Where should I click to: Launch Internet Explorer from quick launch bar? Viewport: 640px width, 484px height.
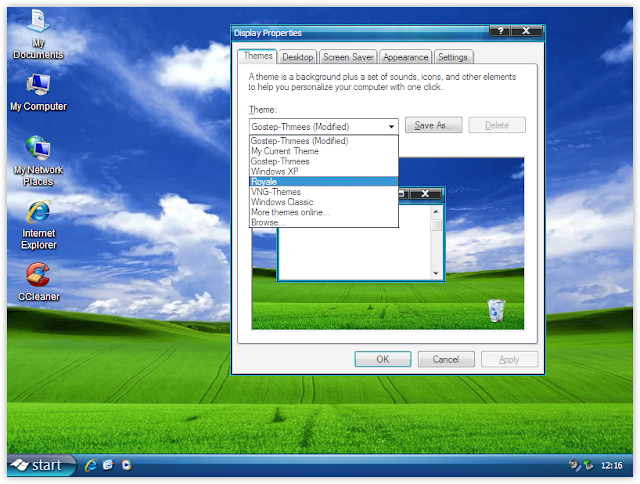click(91, 465)
